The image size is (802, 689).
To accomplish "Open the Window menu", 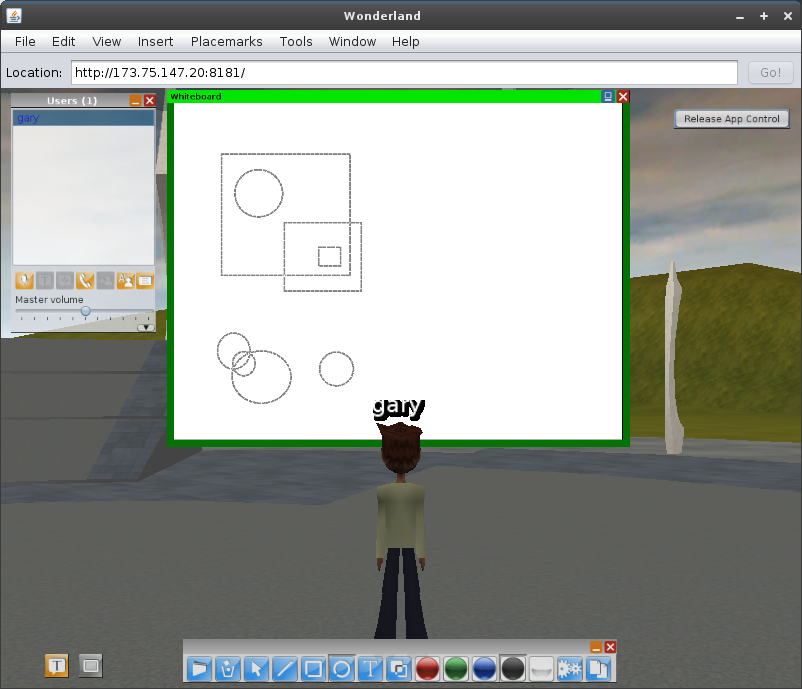I will pyautogui.click(x=352, y=41).
